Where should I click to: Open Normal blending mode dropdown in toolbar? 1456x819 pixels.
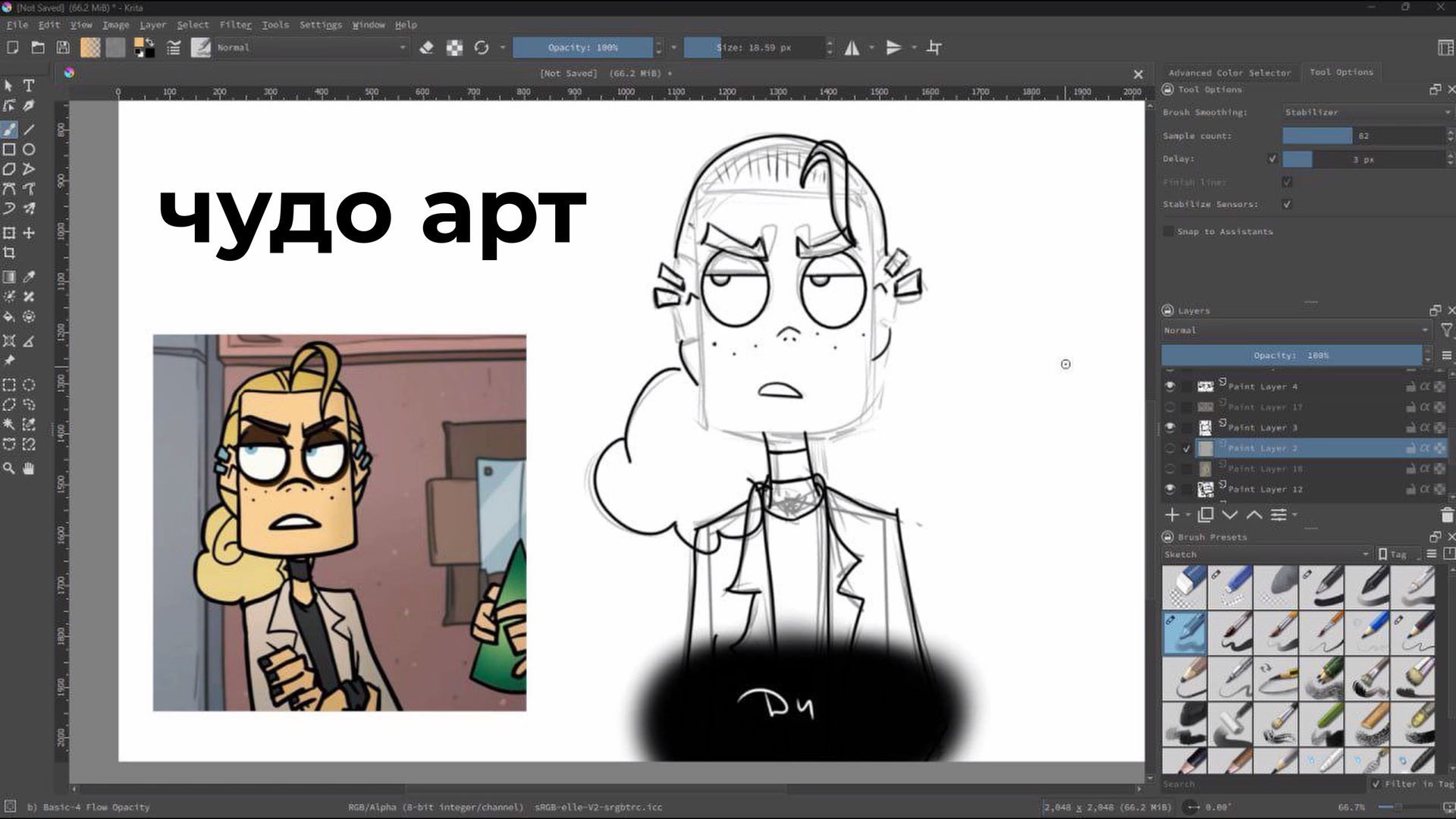(311, 48)
